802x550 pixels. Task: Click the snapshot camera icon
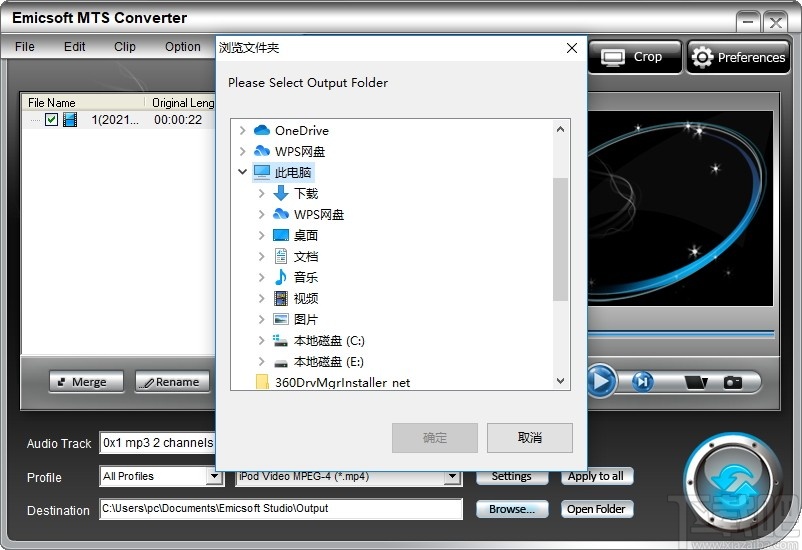click(732, 382)
